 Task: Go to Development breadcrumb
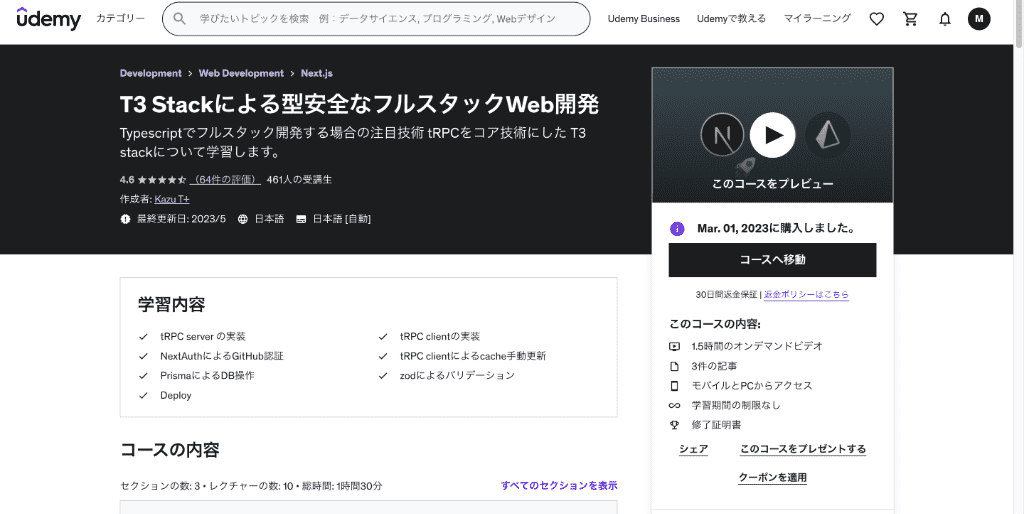coord(151,73)
